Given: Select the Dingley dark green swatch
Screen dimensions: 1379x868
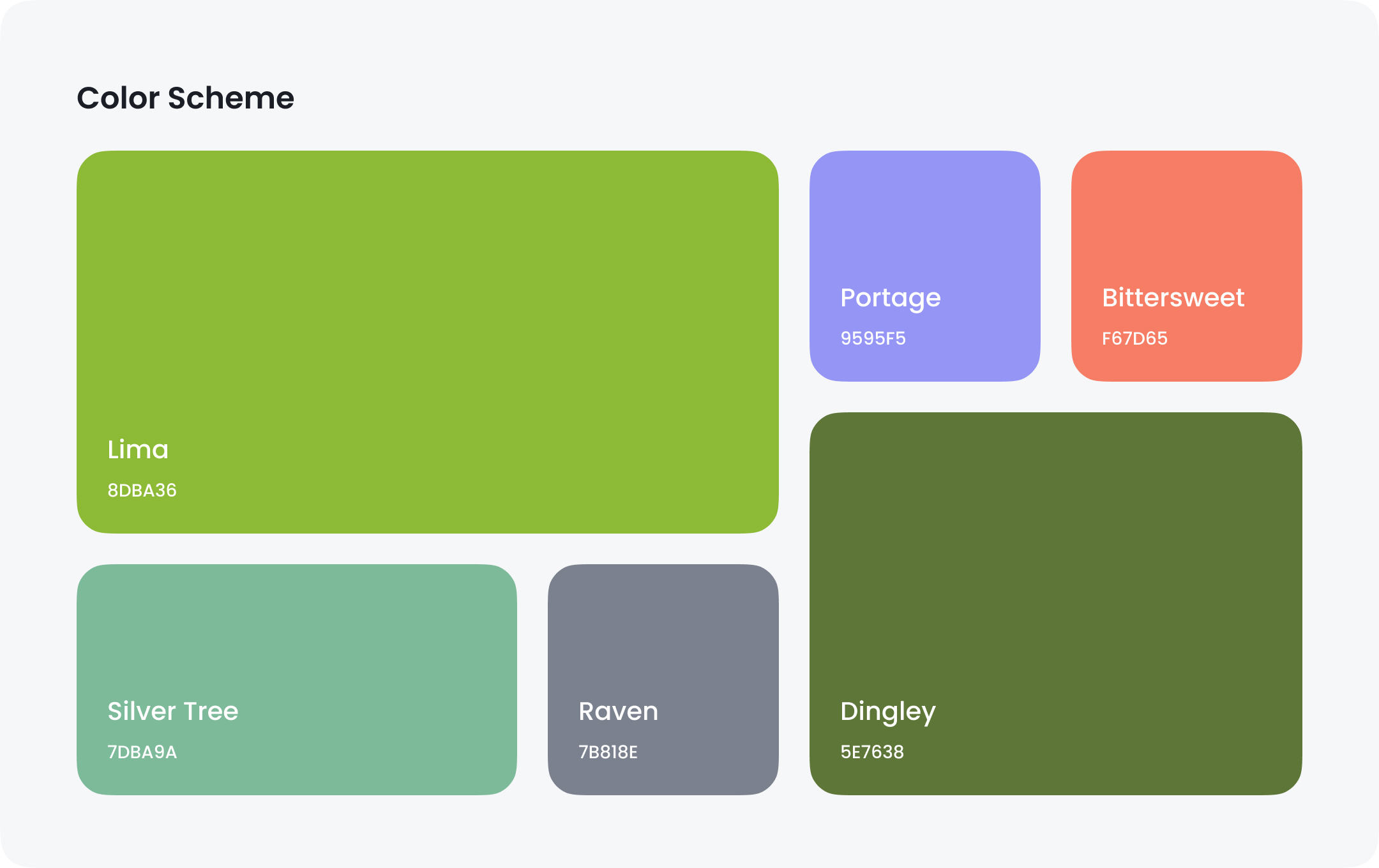Looking at the screenshot, I should click(1055, 604).
